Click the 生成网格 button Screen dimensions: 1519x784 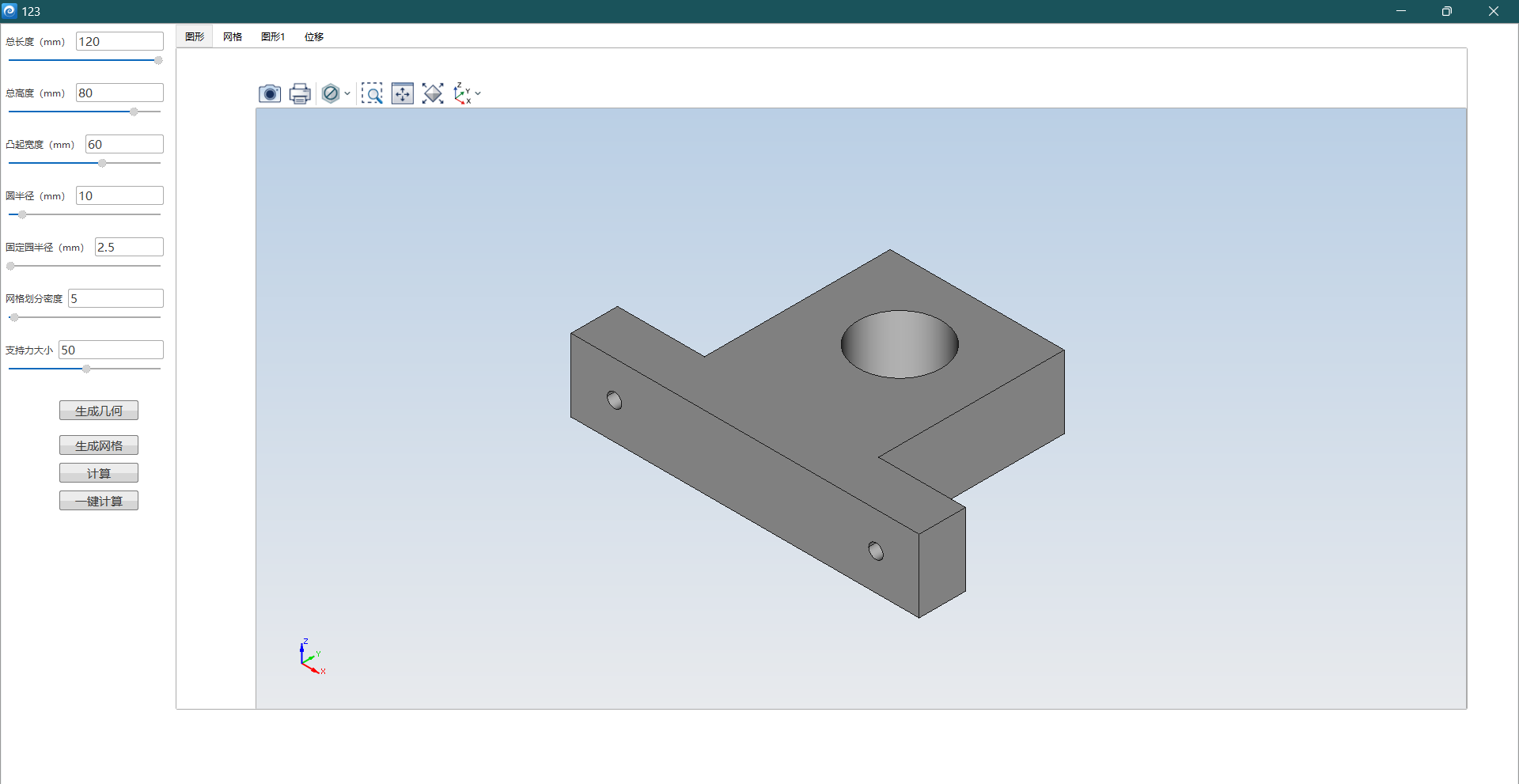99,445
